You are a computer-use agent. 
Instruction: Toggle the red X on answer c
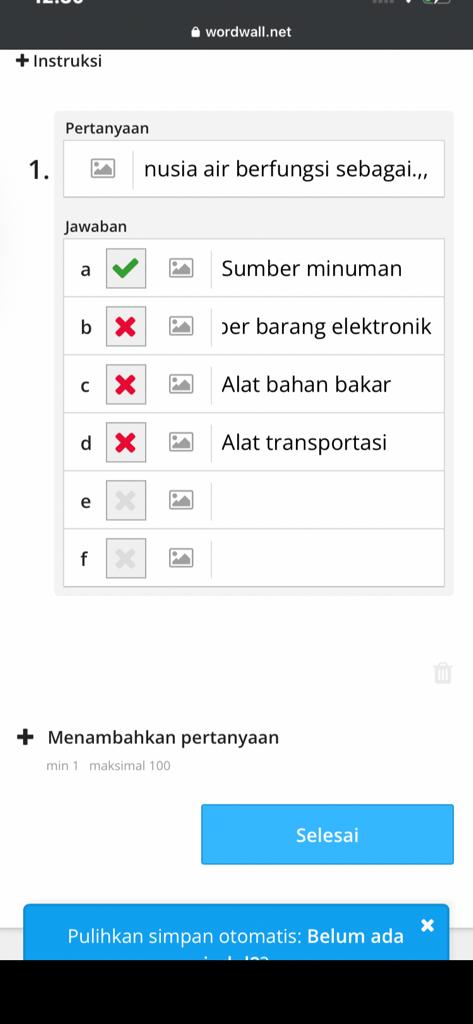click(126, 384)
